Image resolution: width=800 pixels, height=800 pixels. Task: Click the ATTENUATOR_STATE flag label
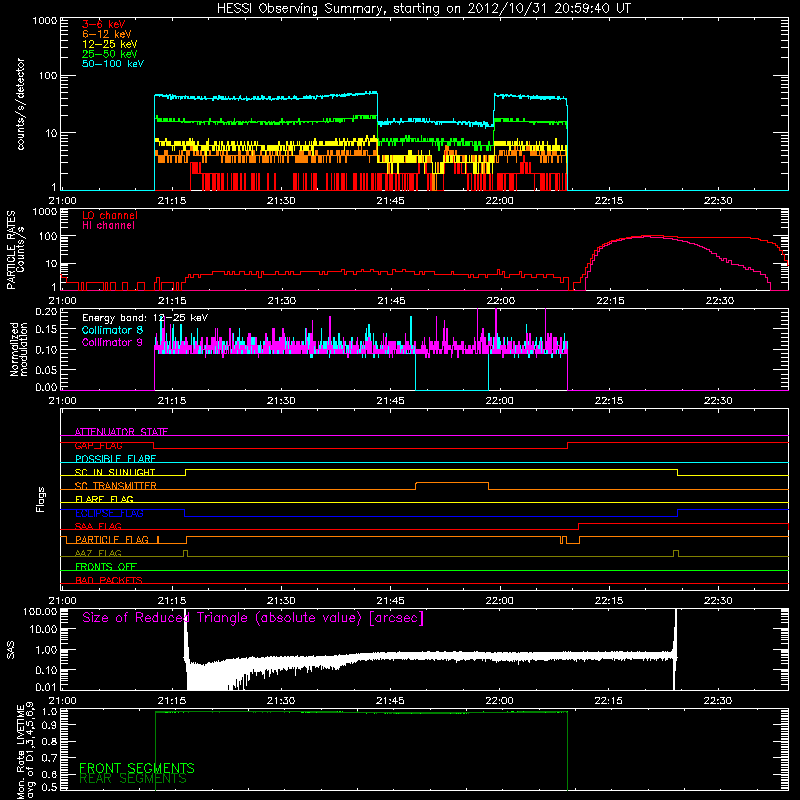click(121, 432)
